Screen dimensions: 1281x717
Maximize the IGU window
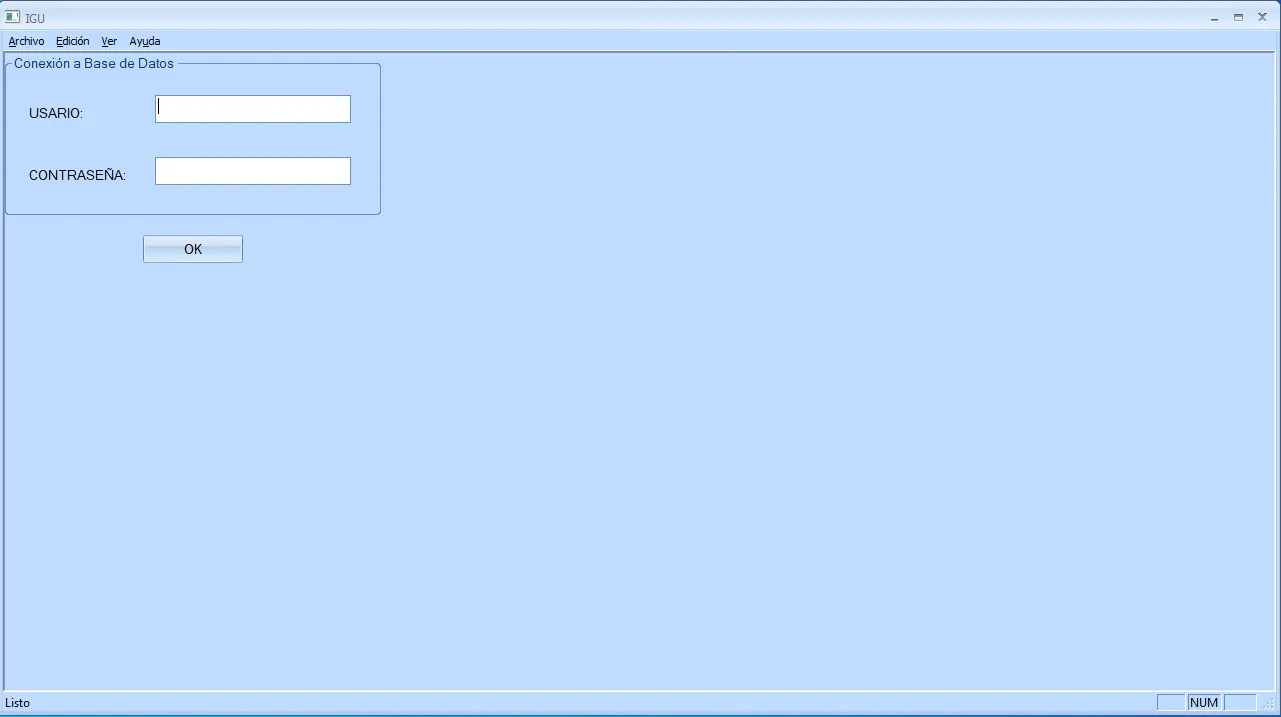pyautogui.click(x=1238, y=17)
